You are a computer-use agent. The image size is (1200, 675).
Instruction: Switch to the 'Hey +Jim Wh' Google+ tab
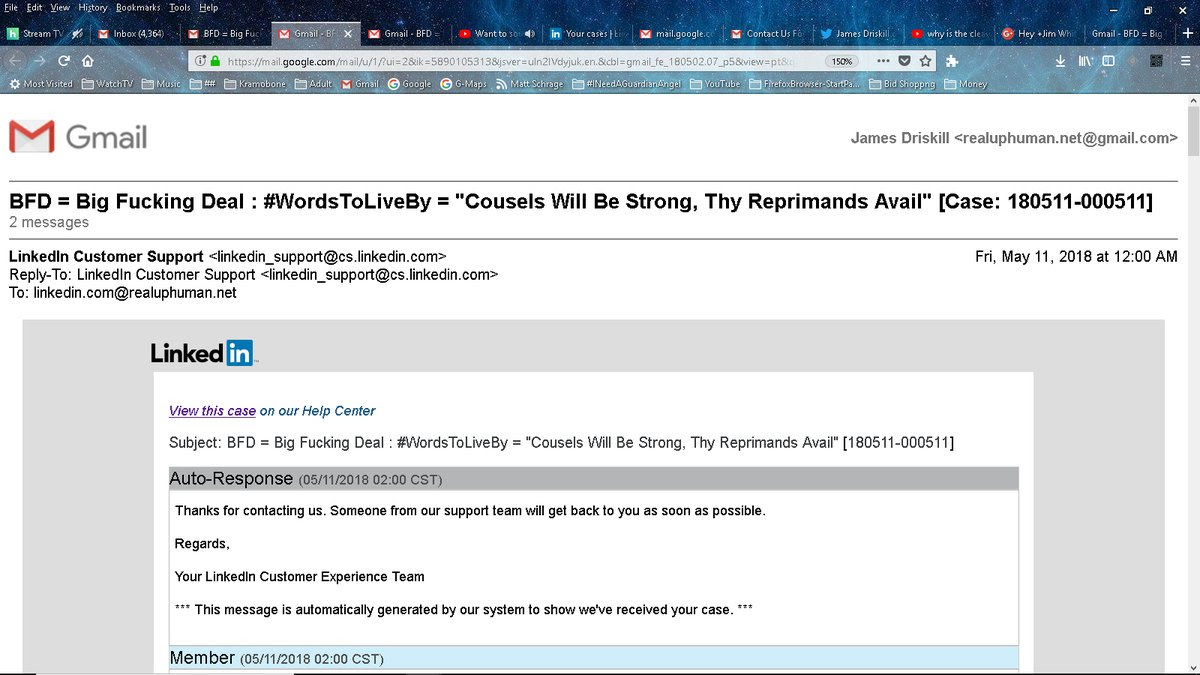tap(1037, 34)
